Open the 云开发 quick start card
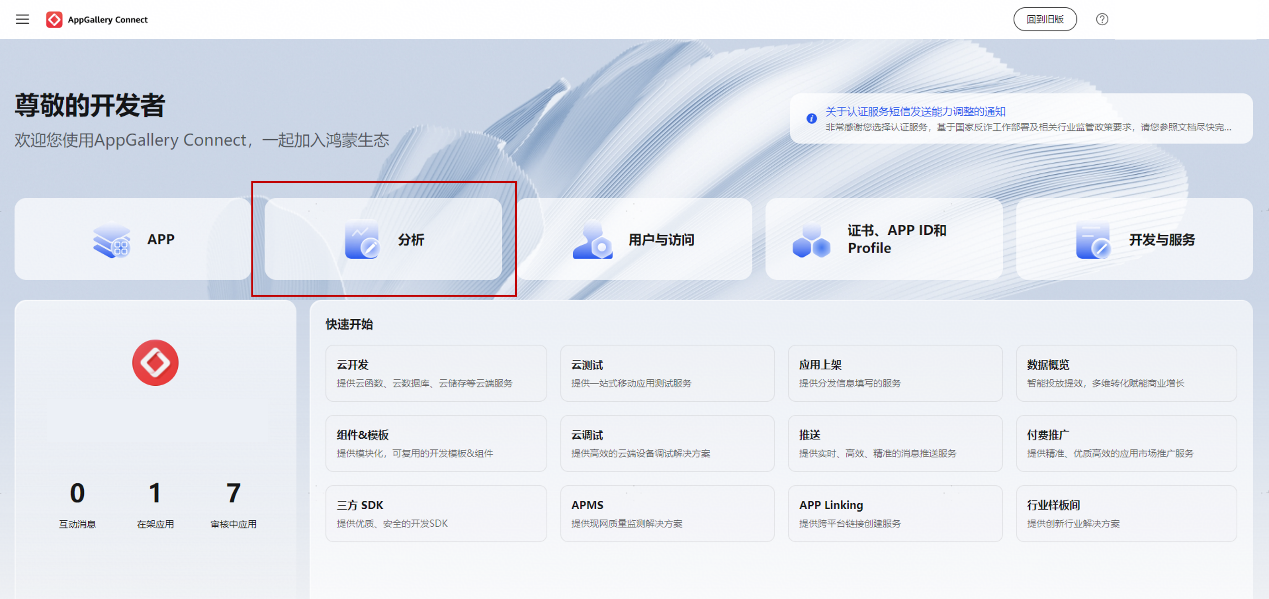 point(436,373)
